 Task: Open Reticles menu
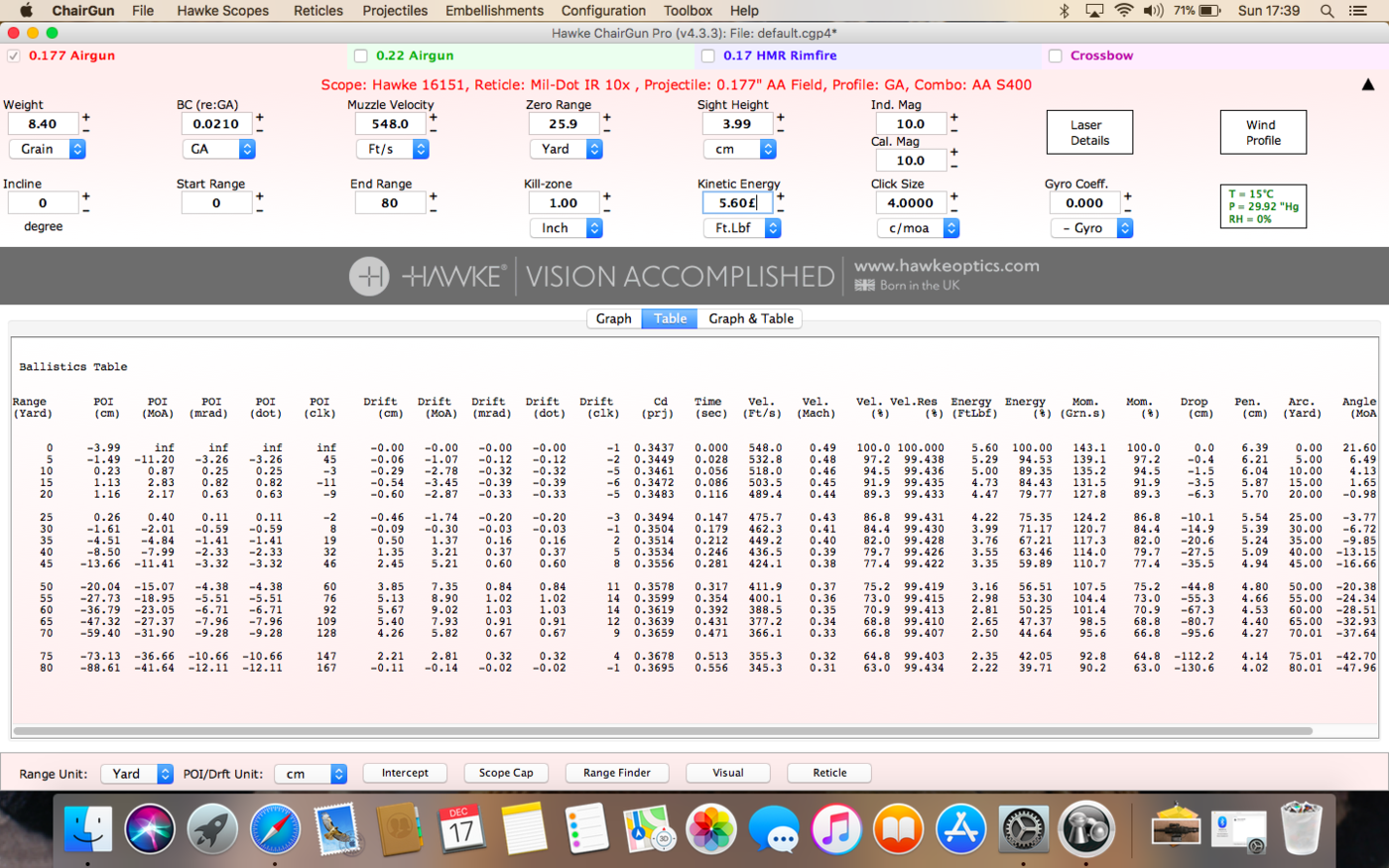tap(317, 11)
